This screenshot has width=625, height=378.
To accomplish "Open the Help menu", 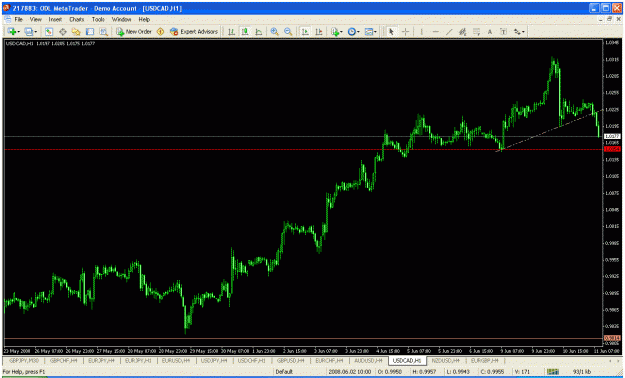I will pyautogui.click(x=144, y=19).
